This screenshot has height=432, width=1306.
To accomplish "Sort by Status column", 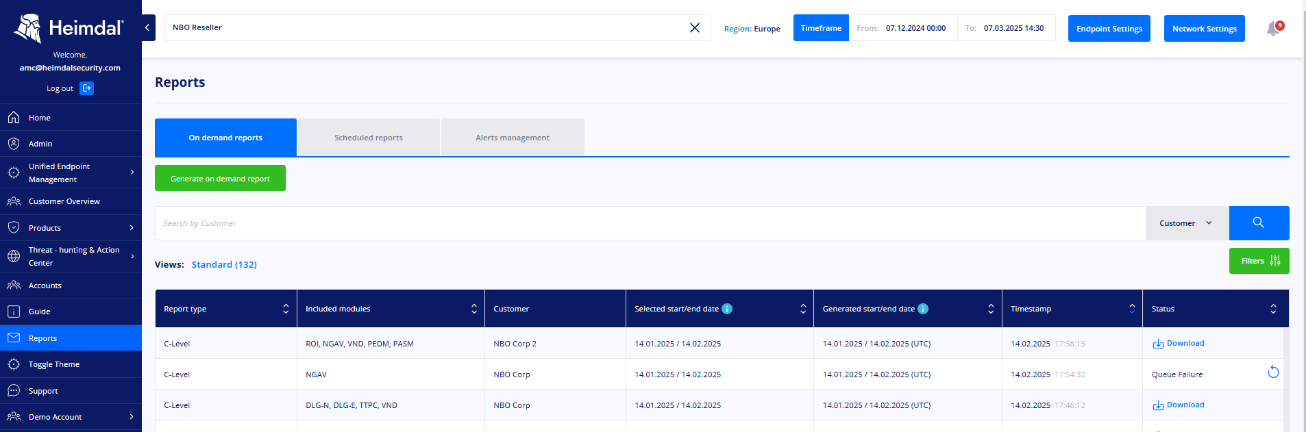I will pos(1273,309).
